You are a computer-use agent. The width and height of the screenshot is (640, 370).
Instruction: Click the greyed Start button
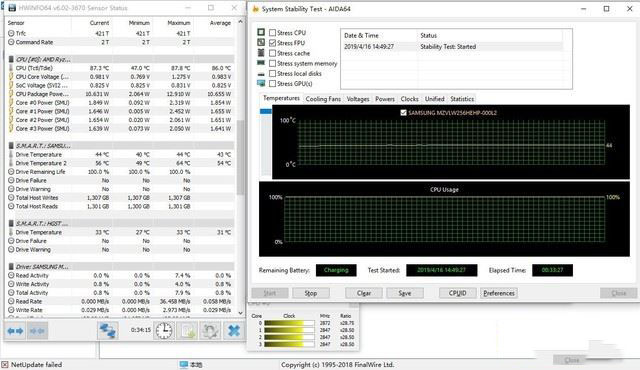[x=270, y=293]
